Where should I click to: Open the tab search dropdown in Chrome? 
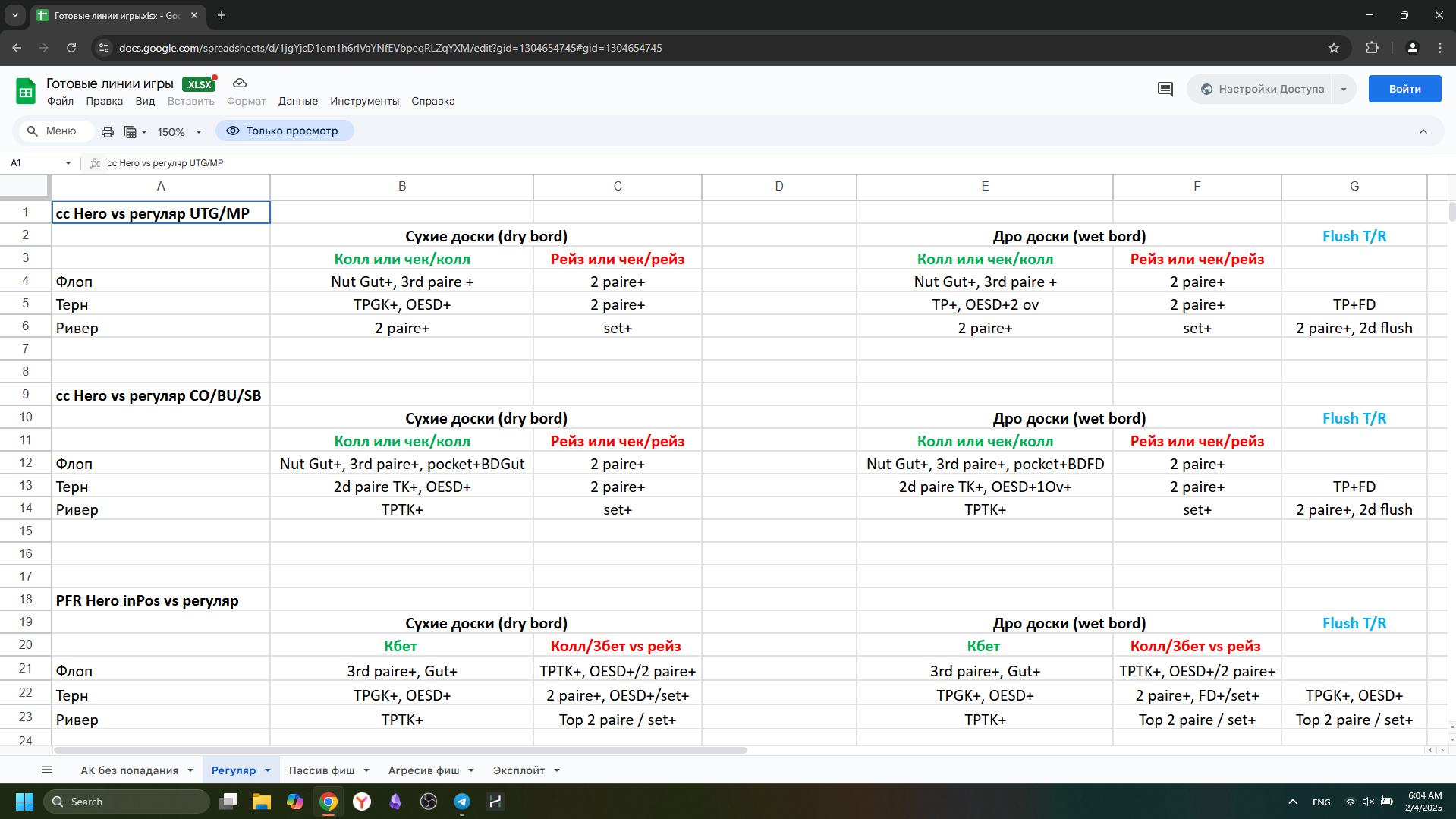pos(15,15)
